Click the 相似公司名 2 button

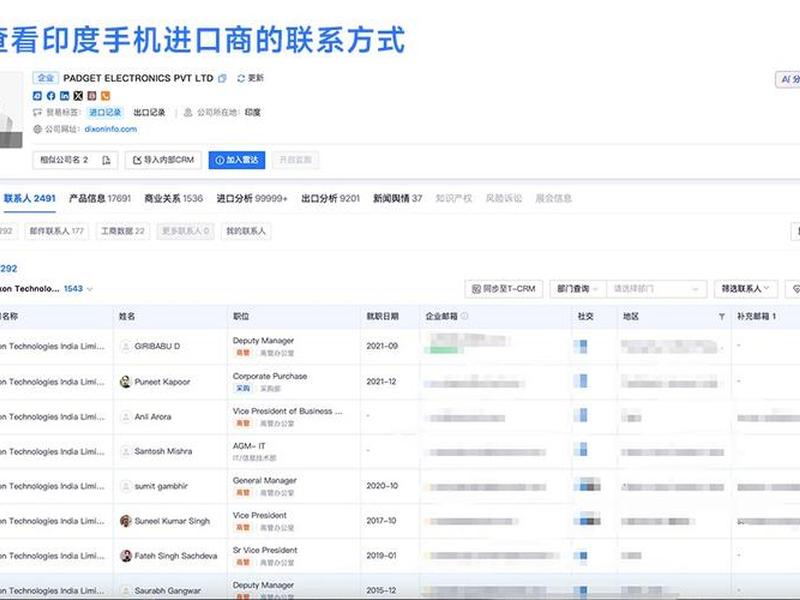76,160
